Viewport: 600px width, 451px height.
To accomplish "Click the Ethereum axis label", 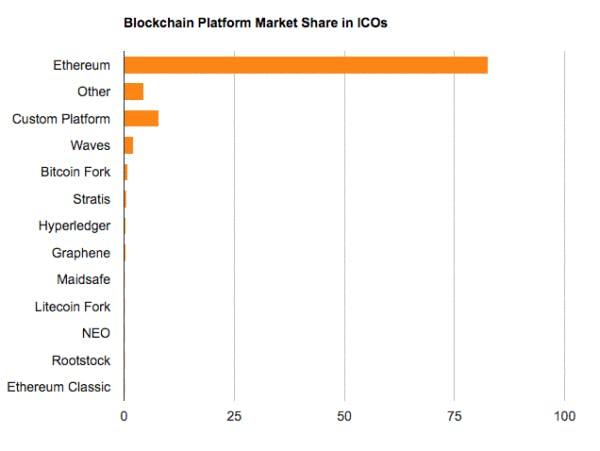I will [82, 65].
